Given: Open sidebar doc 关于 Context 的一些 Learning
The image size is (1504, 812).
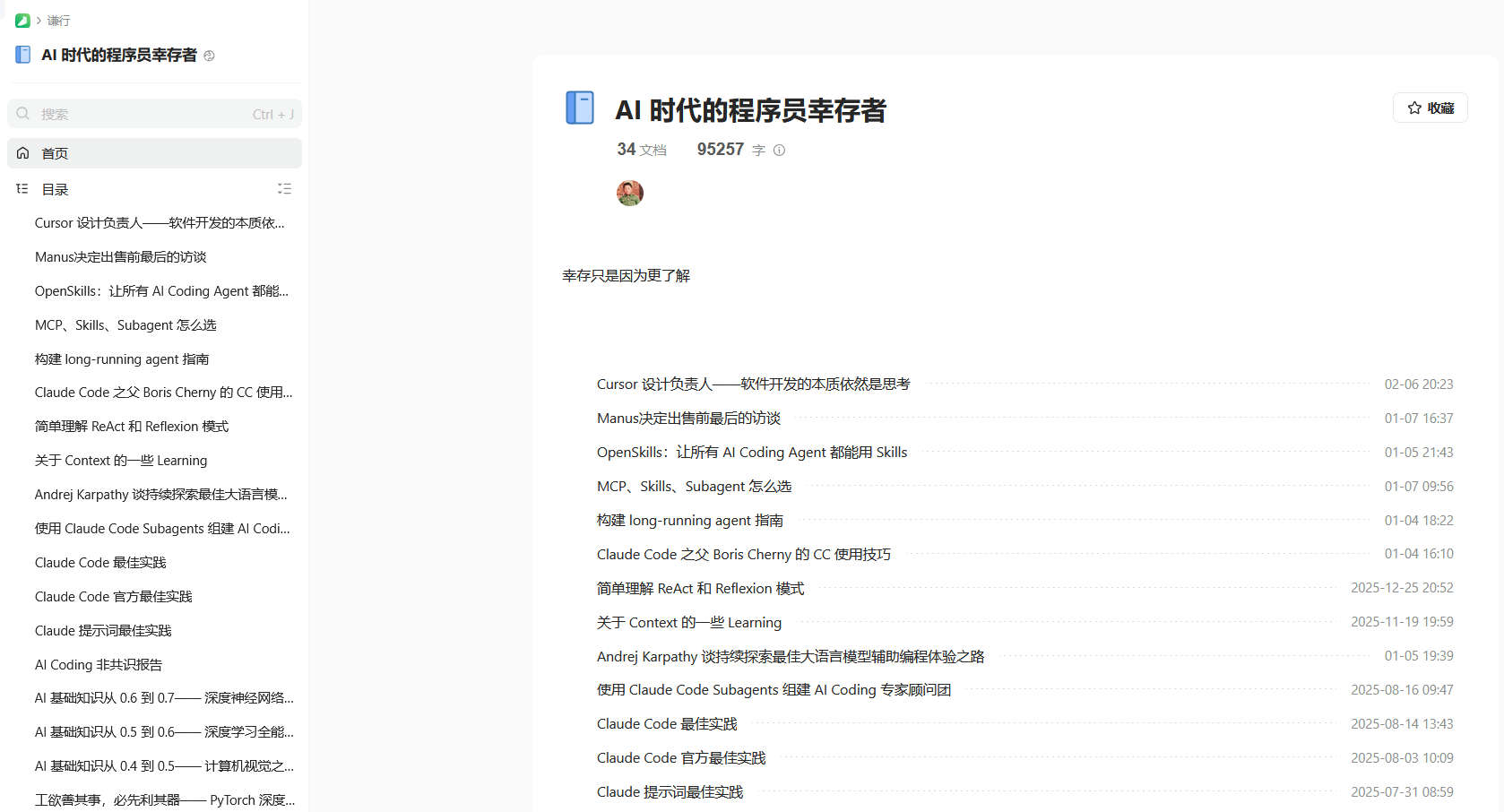Looking at the screenshot, I should point(121,461).
